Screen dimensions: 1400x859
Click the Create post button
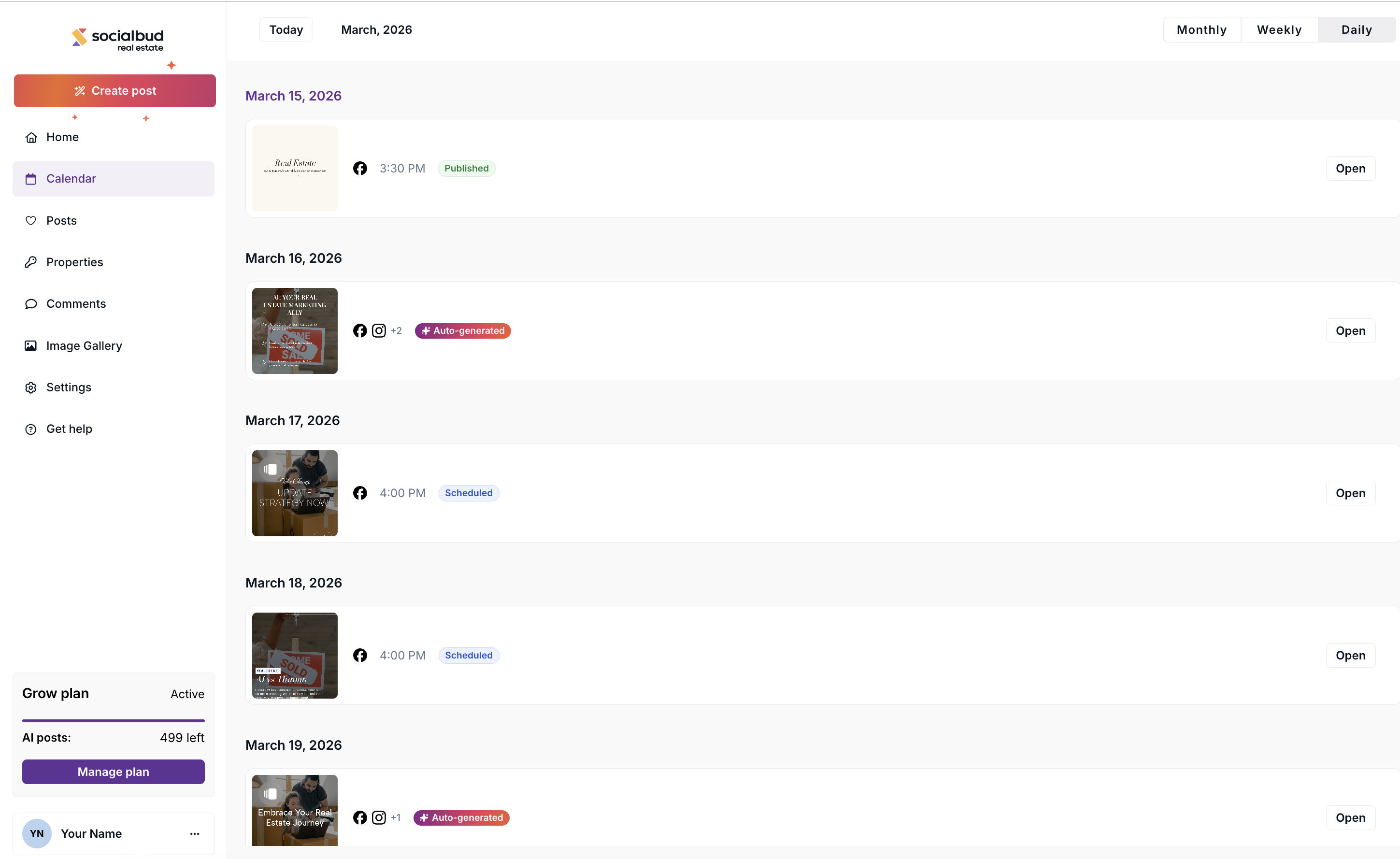pos(115,91)
